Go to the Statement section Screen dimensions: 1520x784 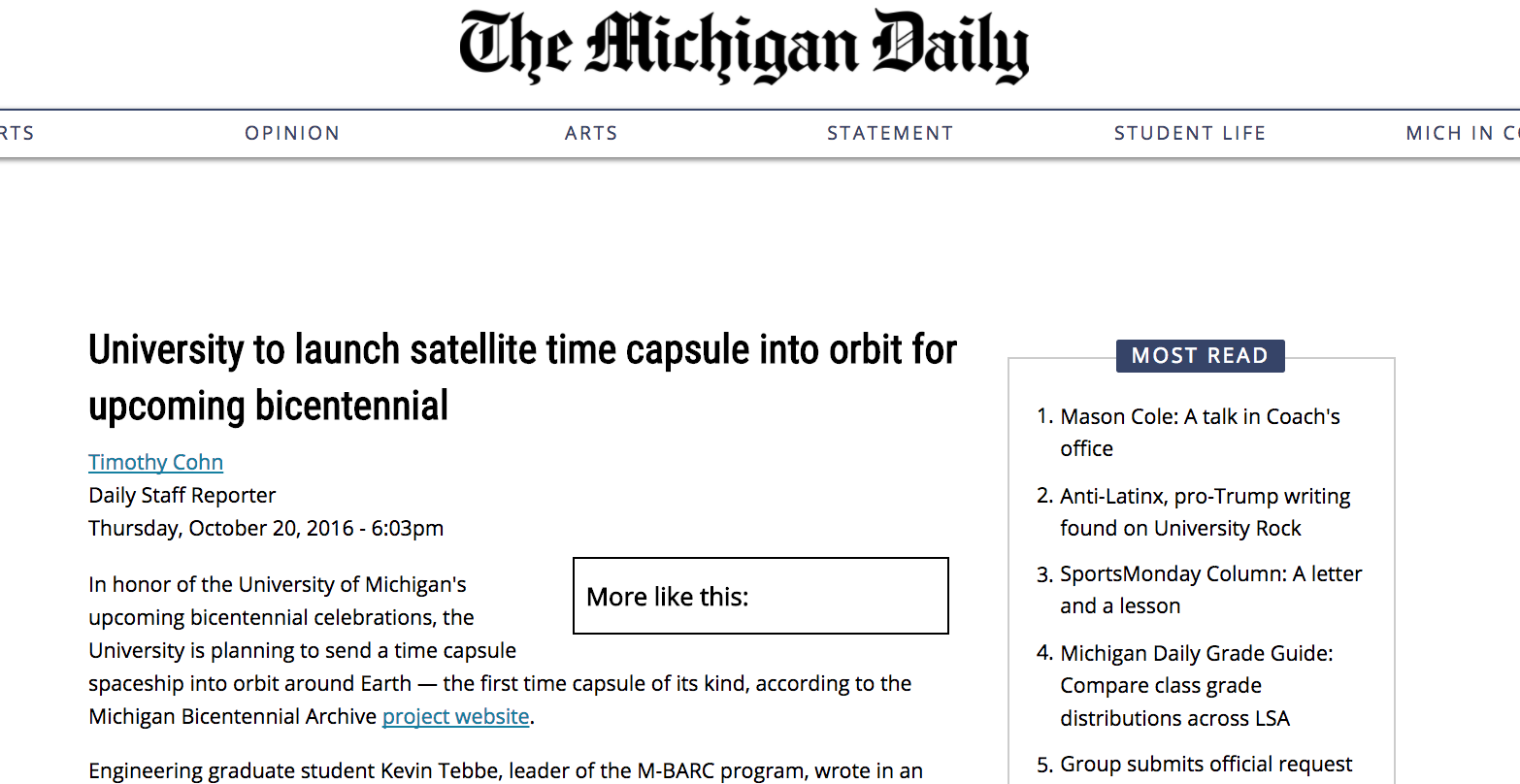(890, 133)
